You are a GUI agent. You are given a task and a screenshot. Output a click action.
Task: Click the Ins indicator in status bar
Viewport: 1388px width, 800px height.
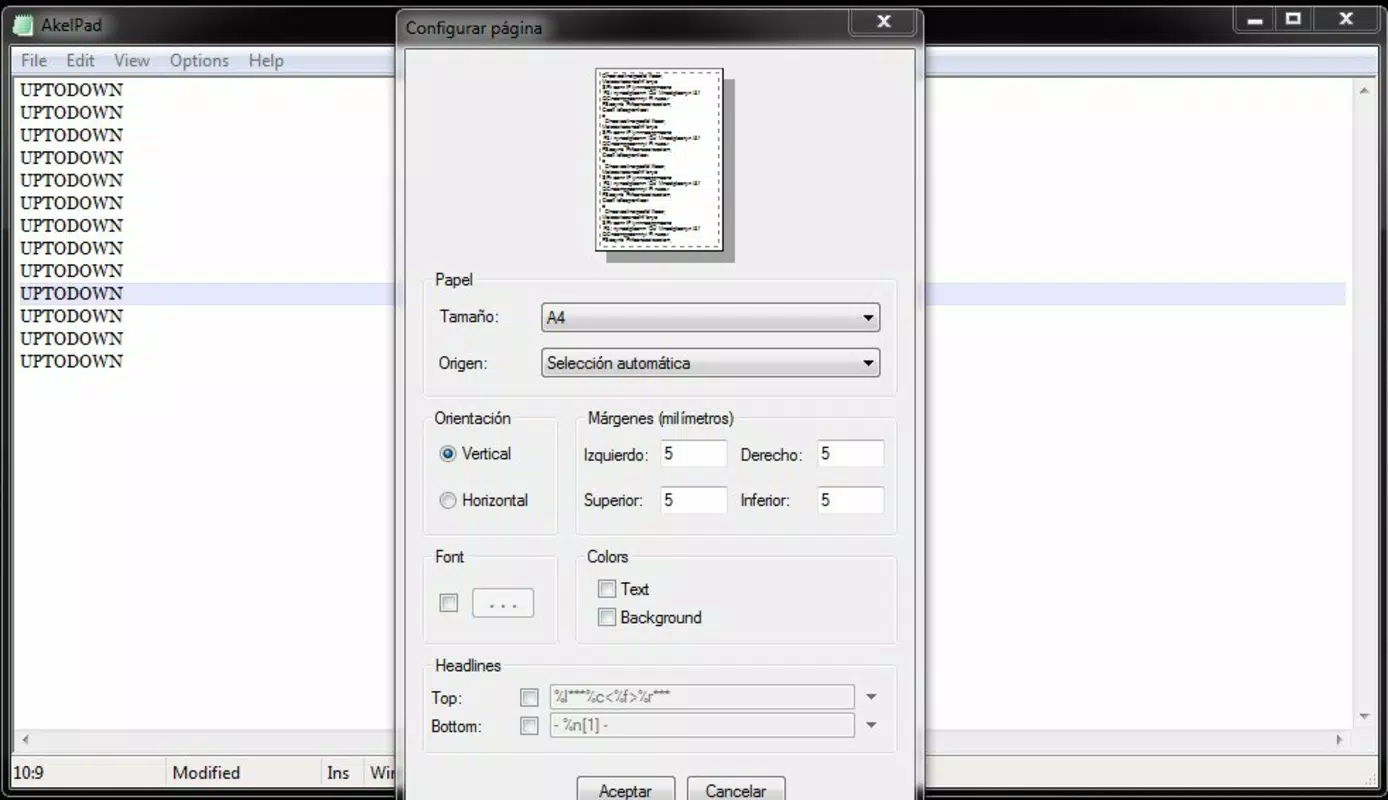[x=338, y=773]
